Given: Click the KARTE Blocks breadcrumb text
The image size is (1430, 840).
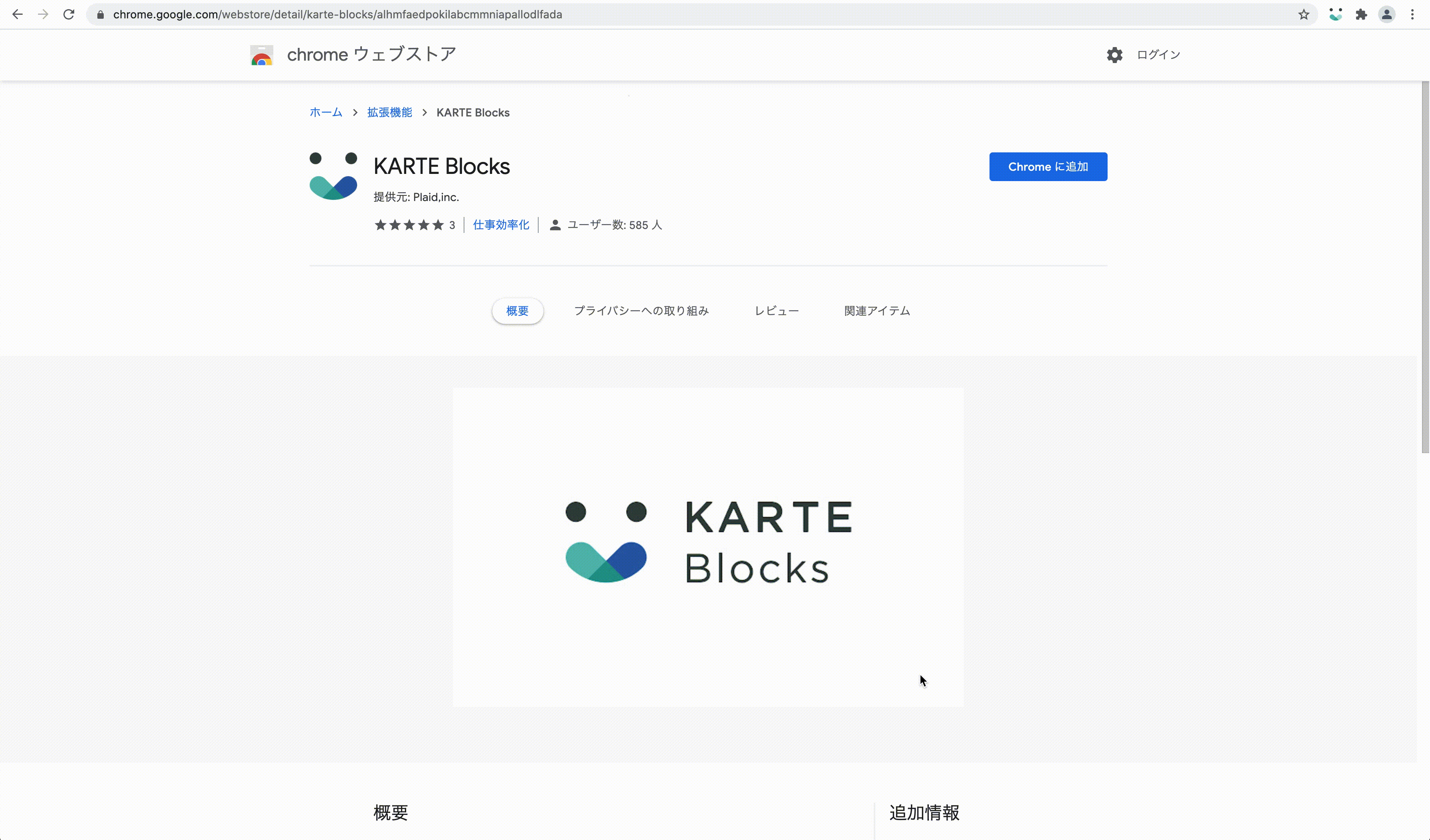Looking at the screenshot, I should click(x=473, y=112).
